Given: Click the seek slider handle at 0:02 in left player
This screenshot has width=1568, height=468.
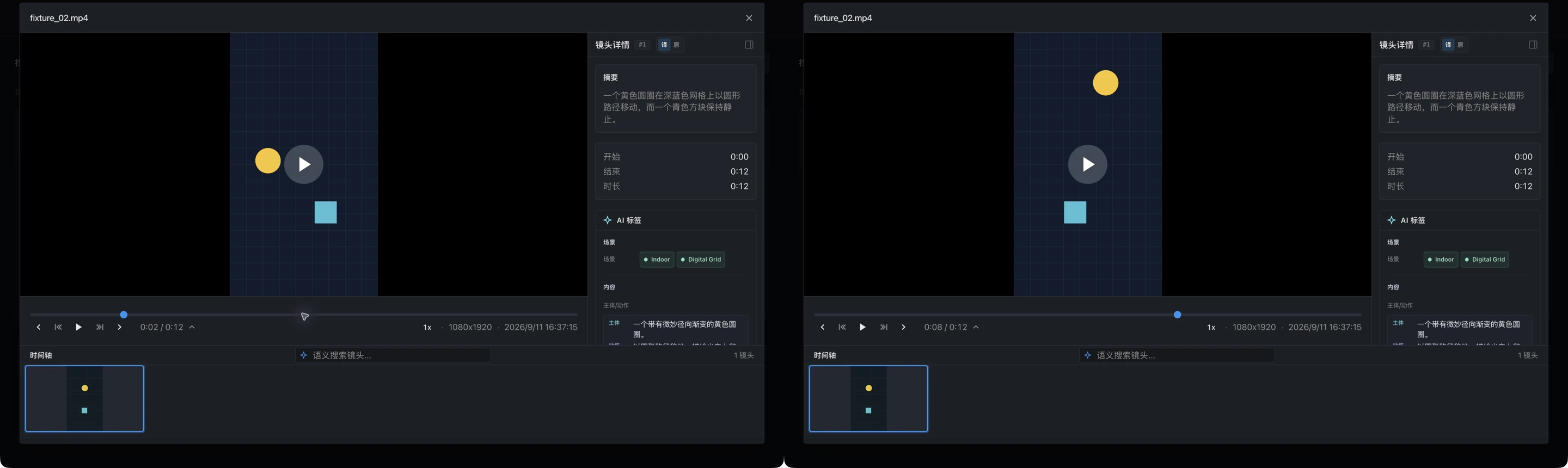Looking at the screenshot, I should 124,315.
